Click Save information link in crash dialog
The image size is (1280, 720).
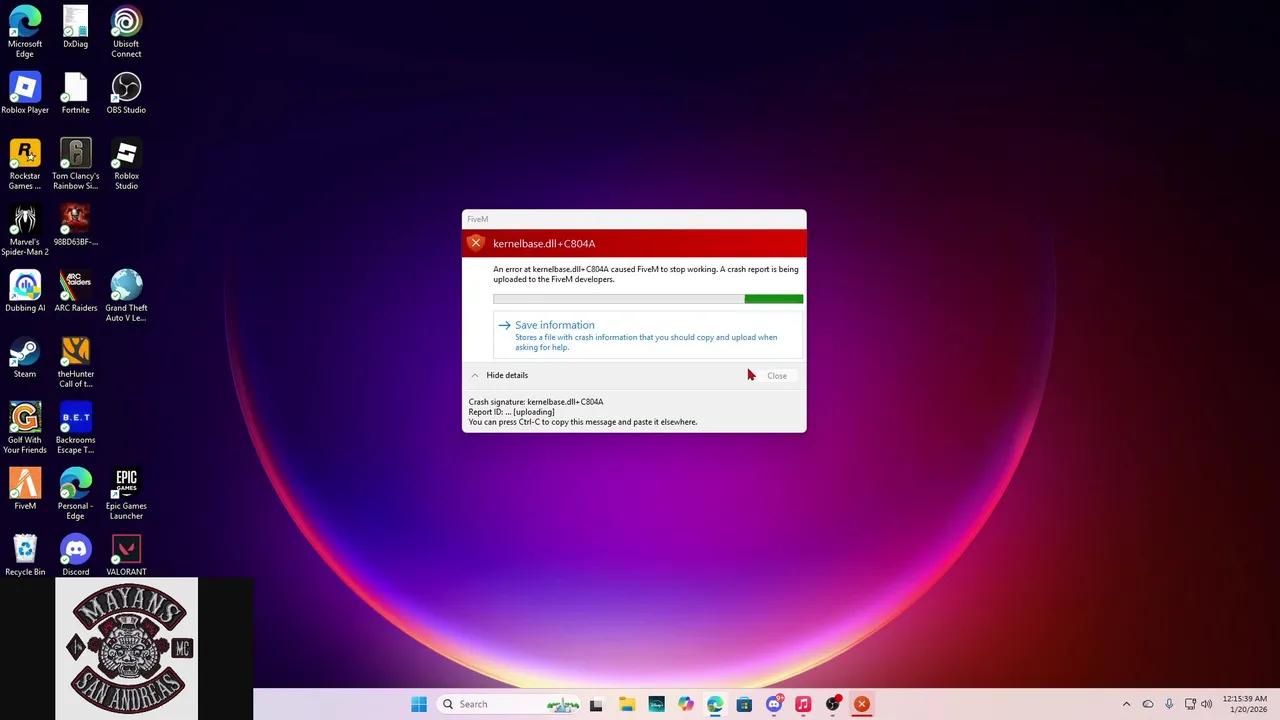click(x=554, y=325)
